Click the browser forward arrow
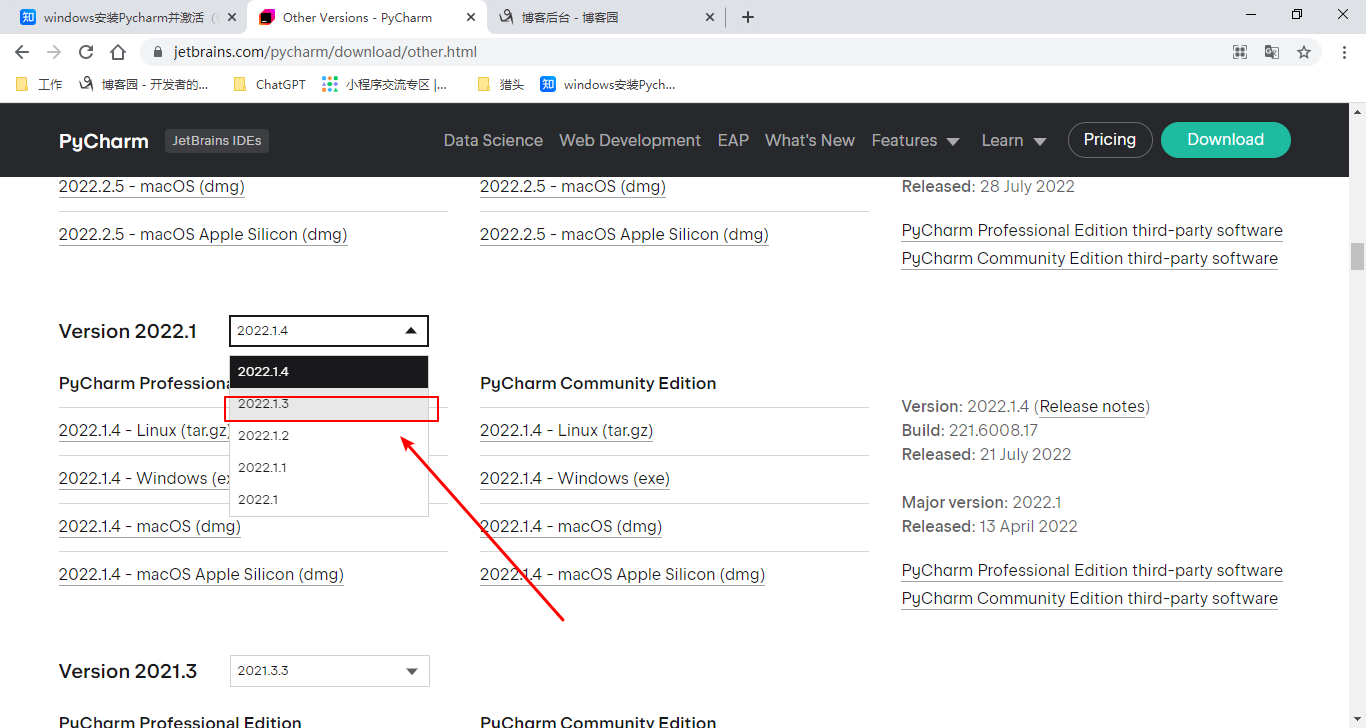The image size is (1366, 728). [x=54, y=52]
